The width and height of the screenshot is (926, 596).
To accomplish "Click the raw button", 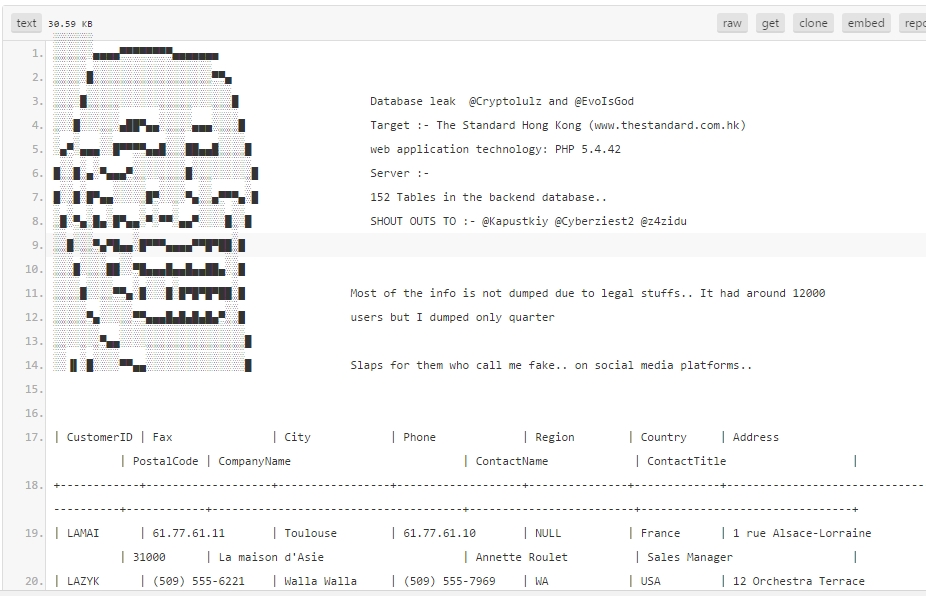I will pos(732,23).
